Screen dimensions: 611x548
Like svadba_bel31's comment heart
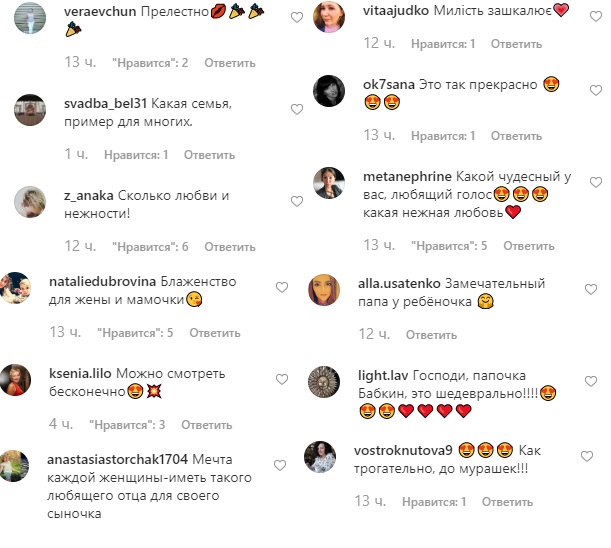point(297,109)
